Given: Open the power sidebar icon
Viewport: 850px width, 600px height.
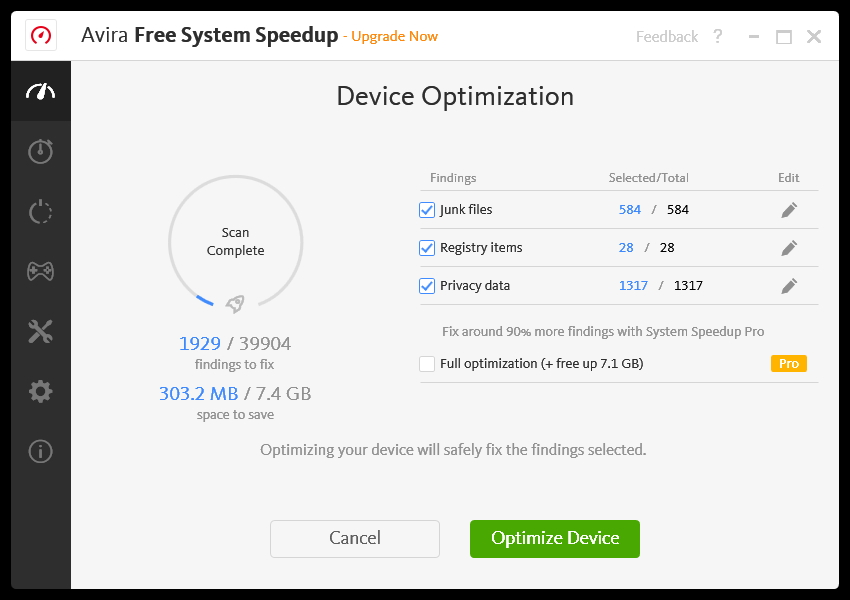Looking at the screenshot, I should [41, 212].
